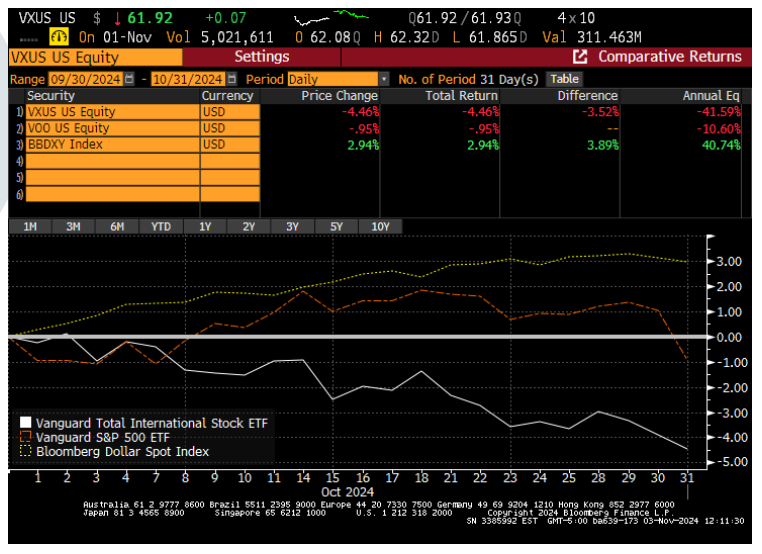Screen dimensions: 762x554
Task: Click the -10.60% annual equivalent value for VOO
Action: (719, 129)
